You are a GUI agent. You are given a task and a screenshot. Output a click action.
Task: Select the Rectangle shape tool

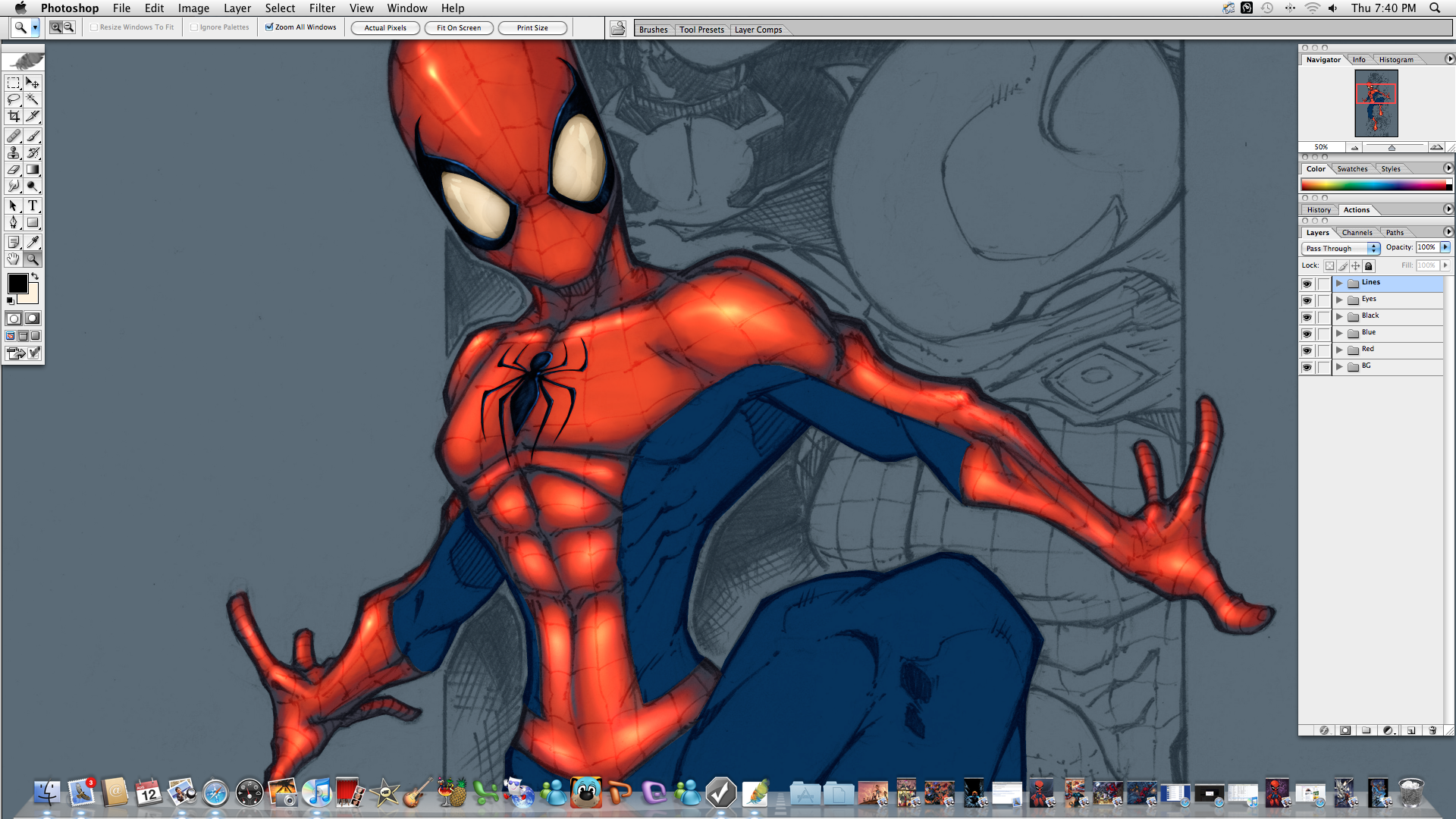click(33, 222)
